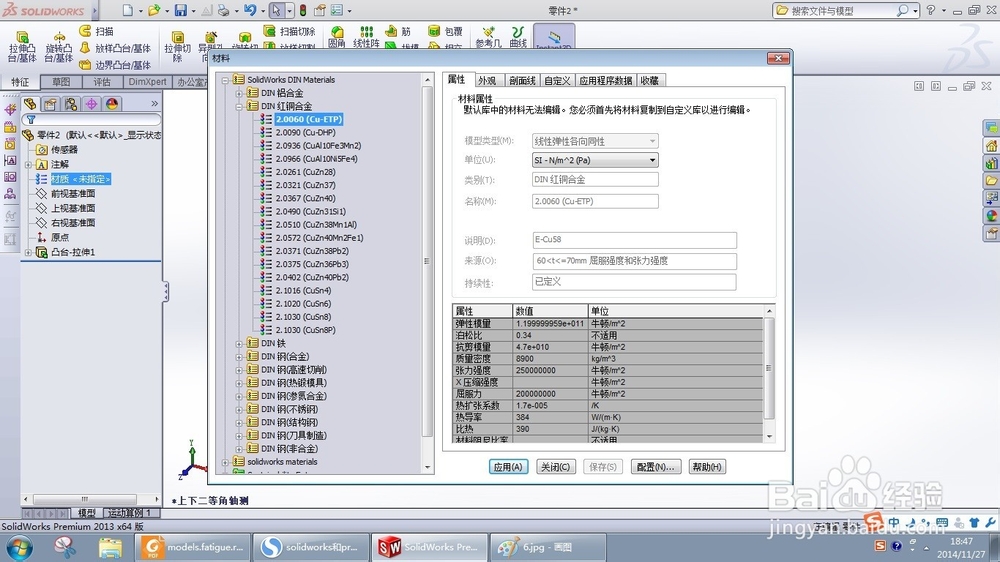Collapse the DIN 红铜合金 folder
The height and width of the screenshot is (562, 1000).
[x=239, y=106]
